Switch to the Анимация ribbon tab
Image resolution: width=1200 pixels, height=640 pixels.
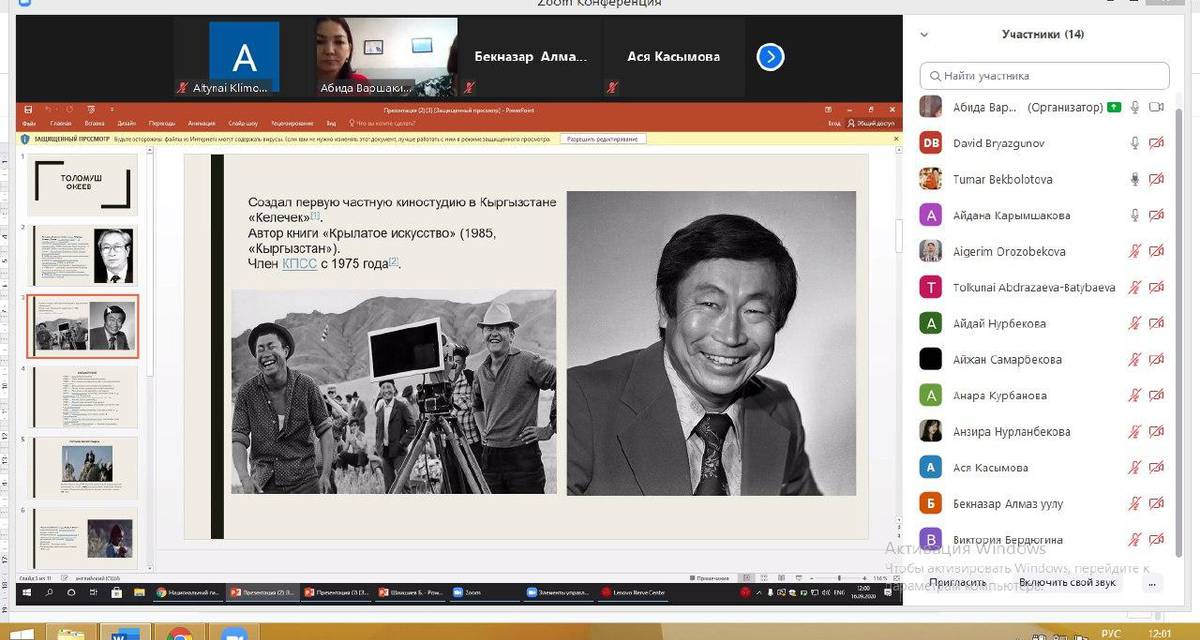coord(201,122)
